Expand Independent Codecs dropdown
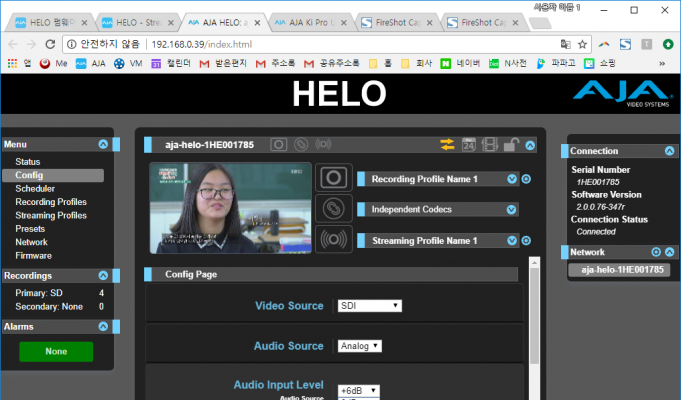 pyautogui.click(x=512, y=210)
